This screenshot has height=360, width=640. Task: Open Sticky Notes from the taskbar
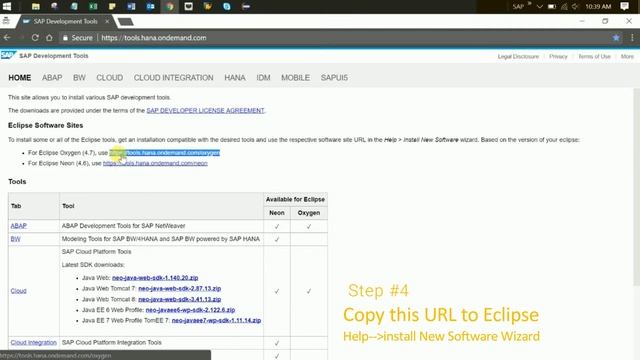tap(112, 6)
